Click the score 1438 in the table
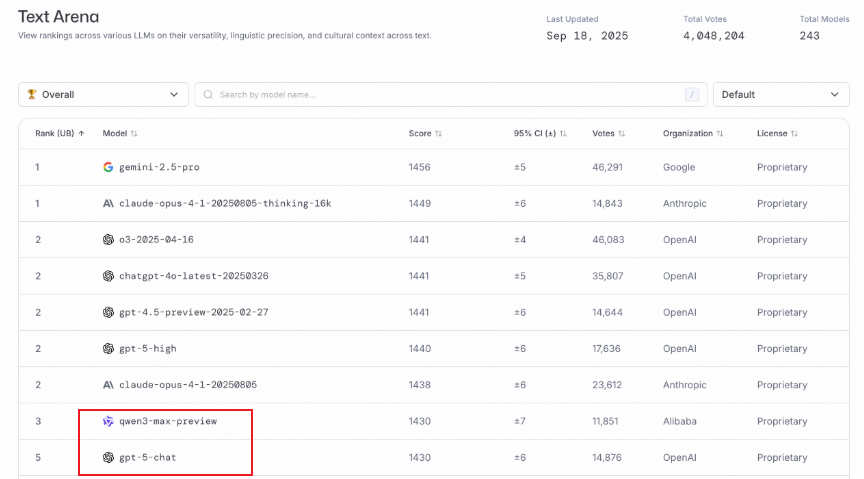 419,385
